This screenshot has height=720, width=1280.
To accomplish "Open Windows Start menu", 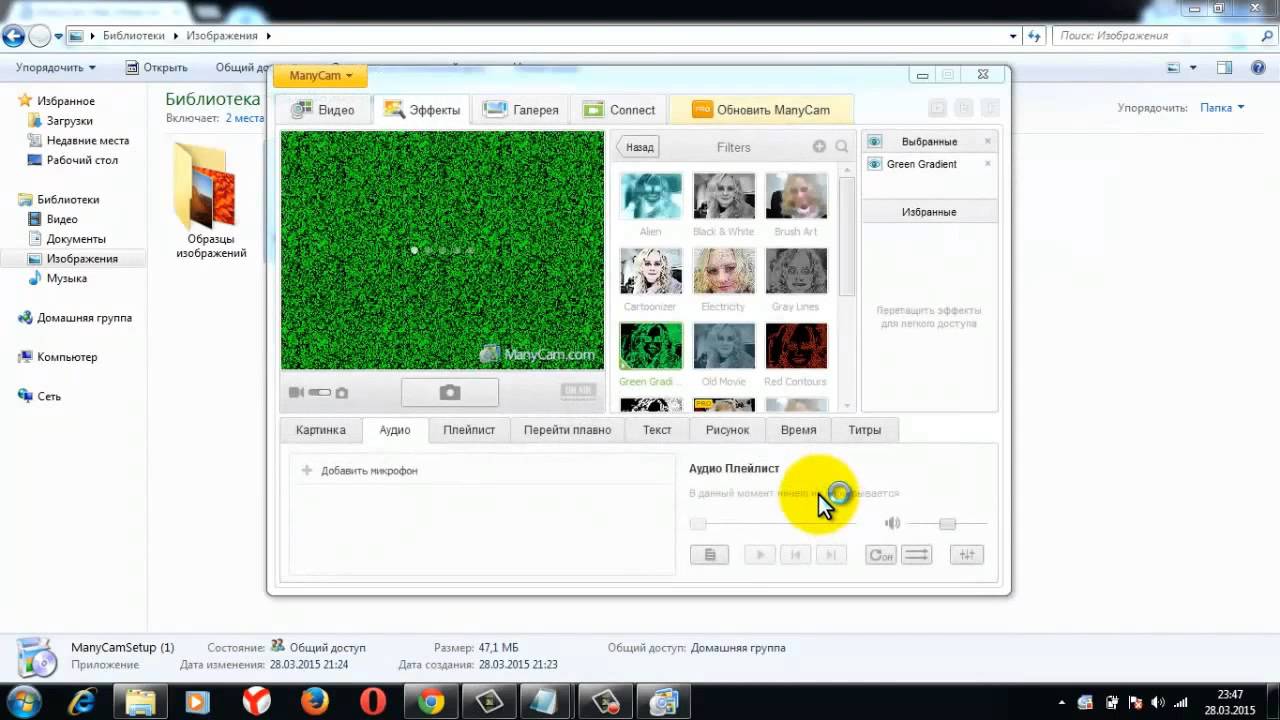I will (x=24, y=701).
